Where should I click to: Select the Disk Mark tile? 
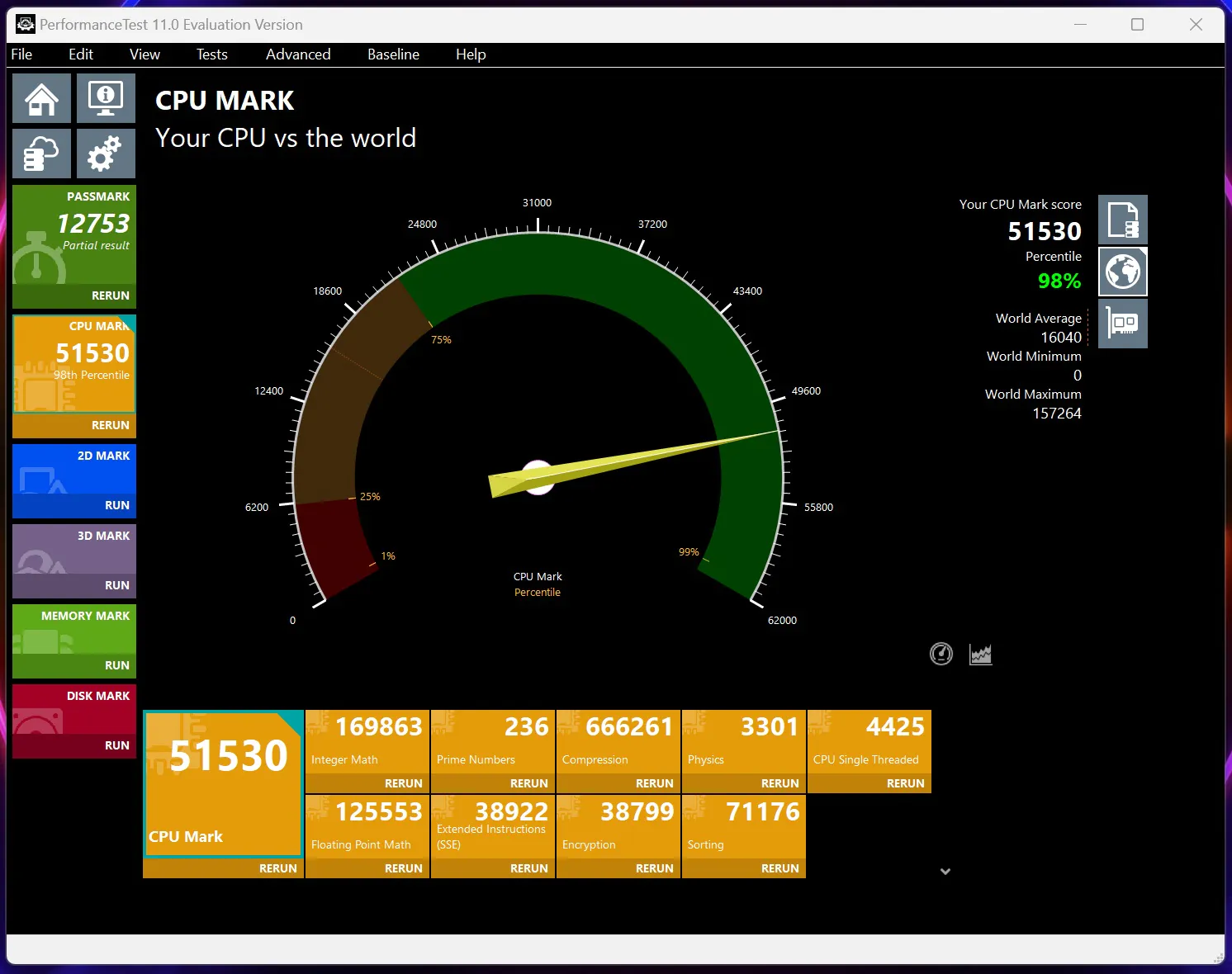click(74, 709)
